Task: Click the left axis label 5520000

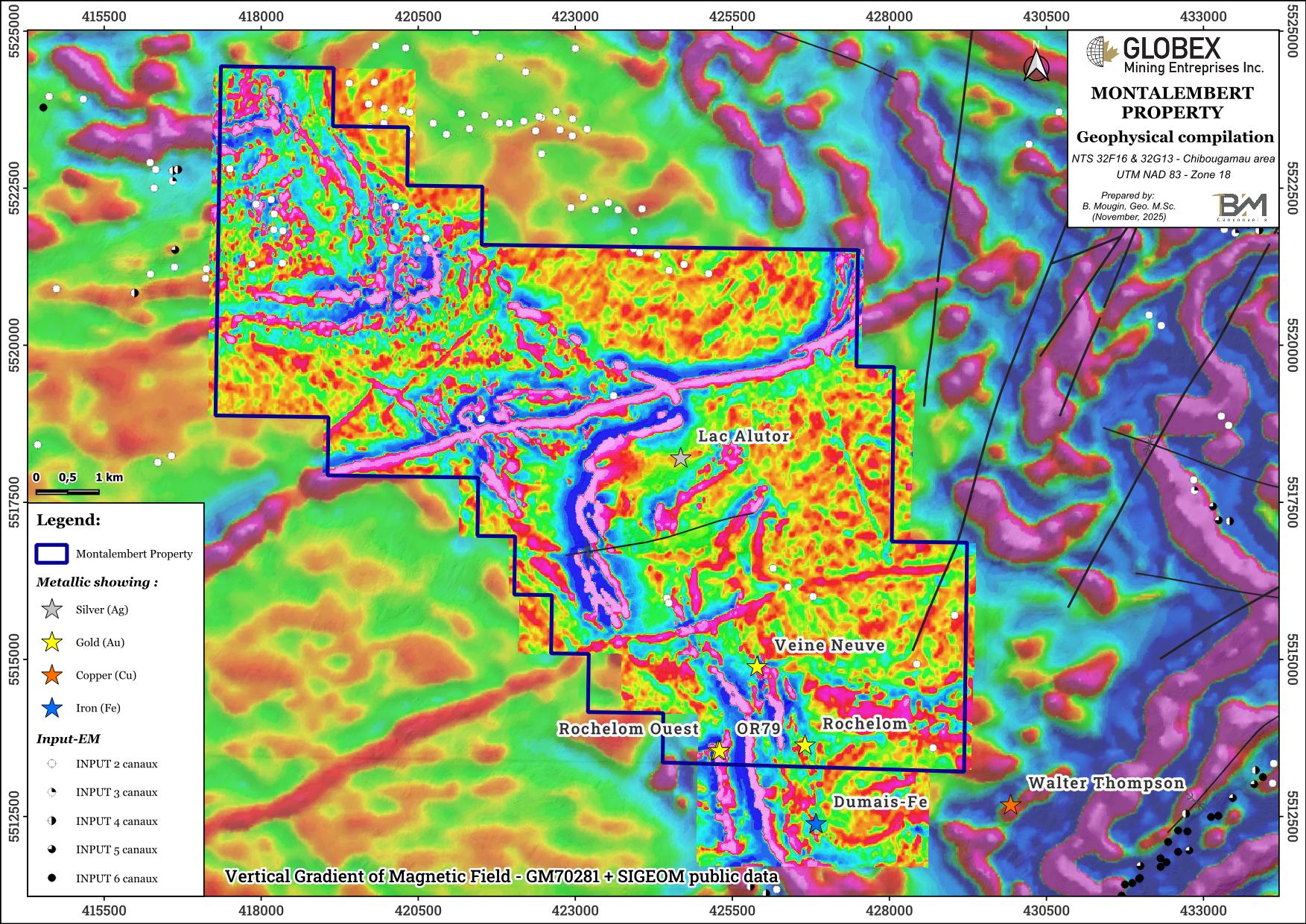Action: pyautogui.click(x=13, y=346)
